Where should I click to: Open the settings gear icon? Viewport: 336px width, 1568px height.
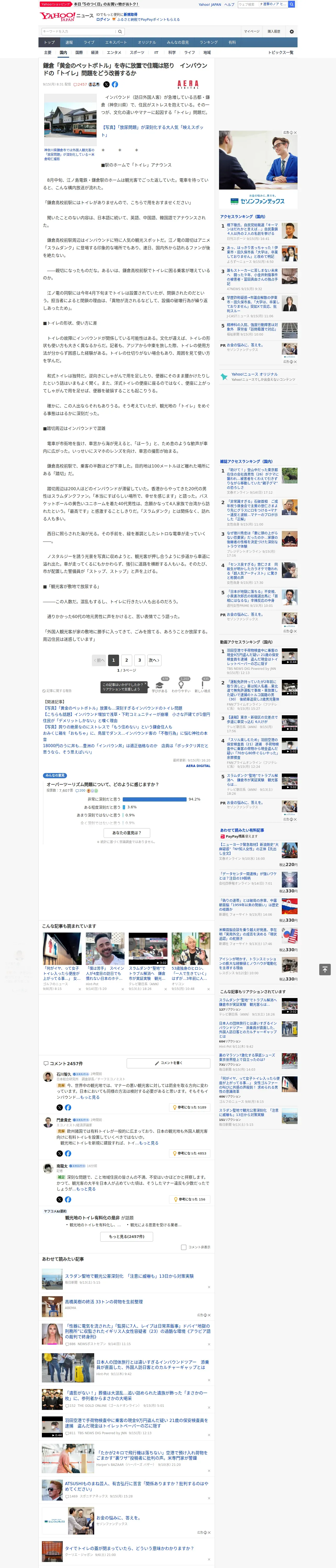tap(292, 31)
